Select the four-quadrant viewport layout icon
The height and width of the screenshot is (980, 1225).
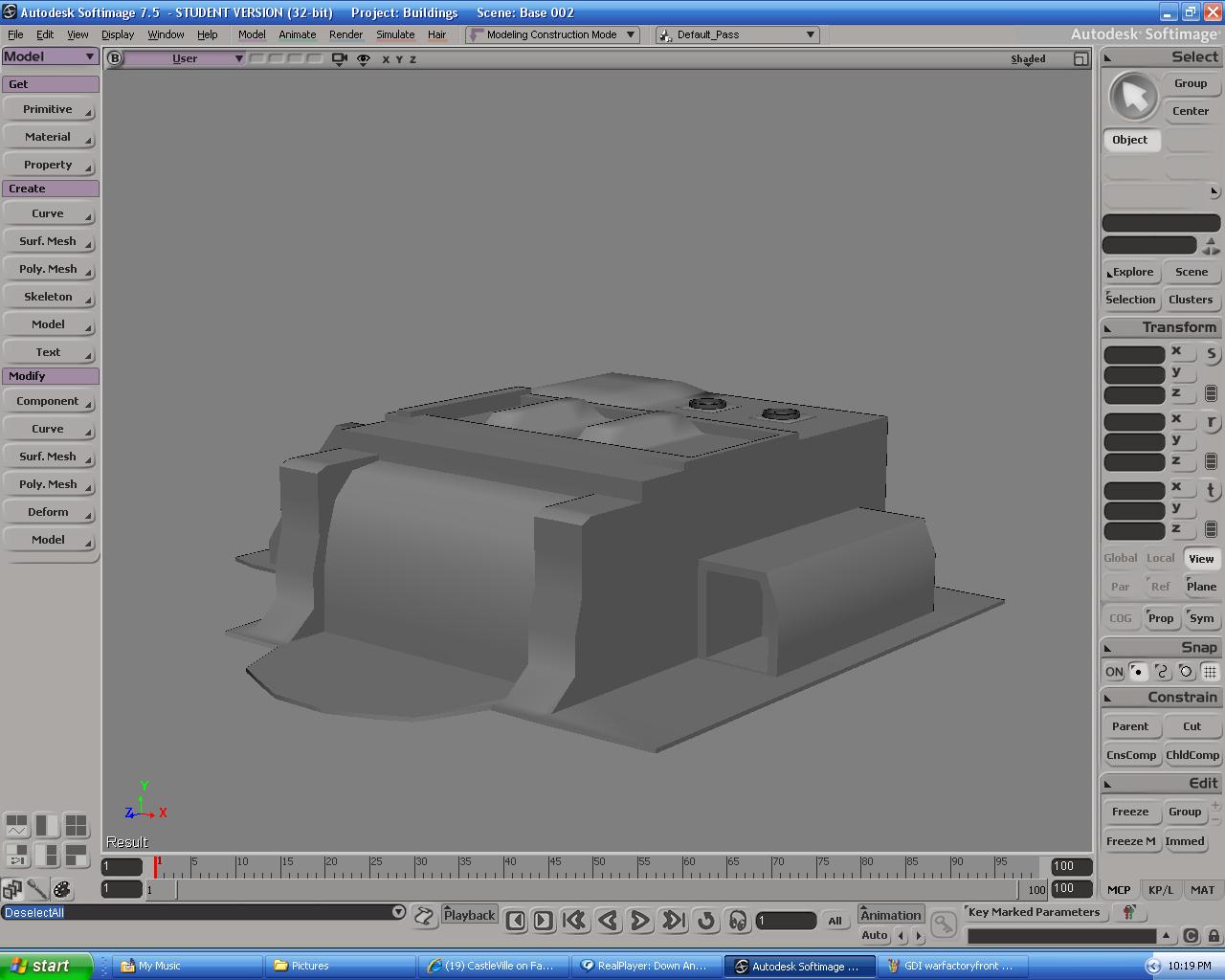pos(78,823)
